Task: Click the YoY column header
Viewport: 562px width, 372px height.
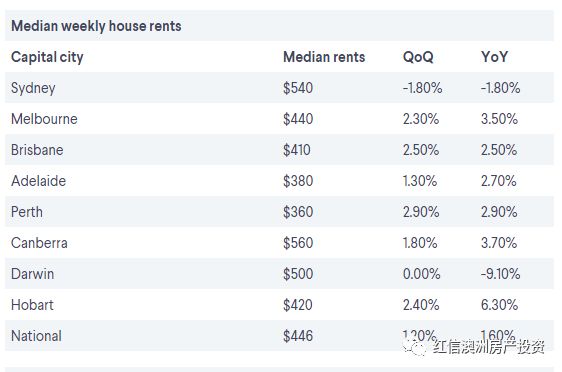Action: (x=494, y=57)
